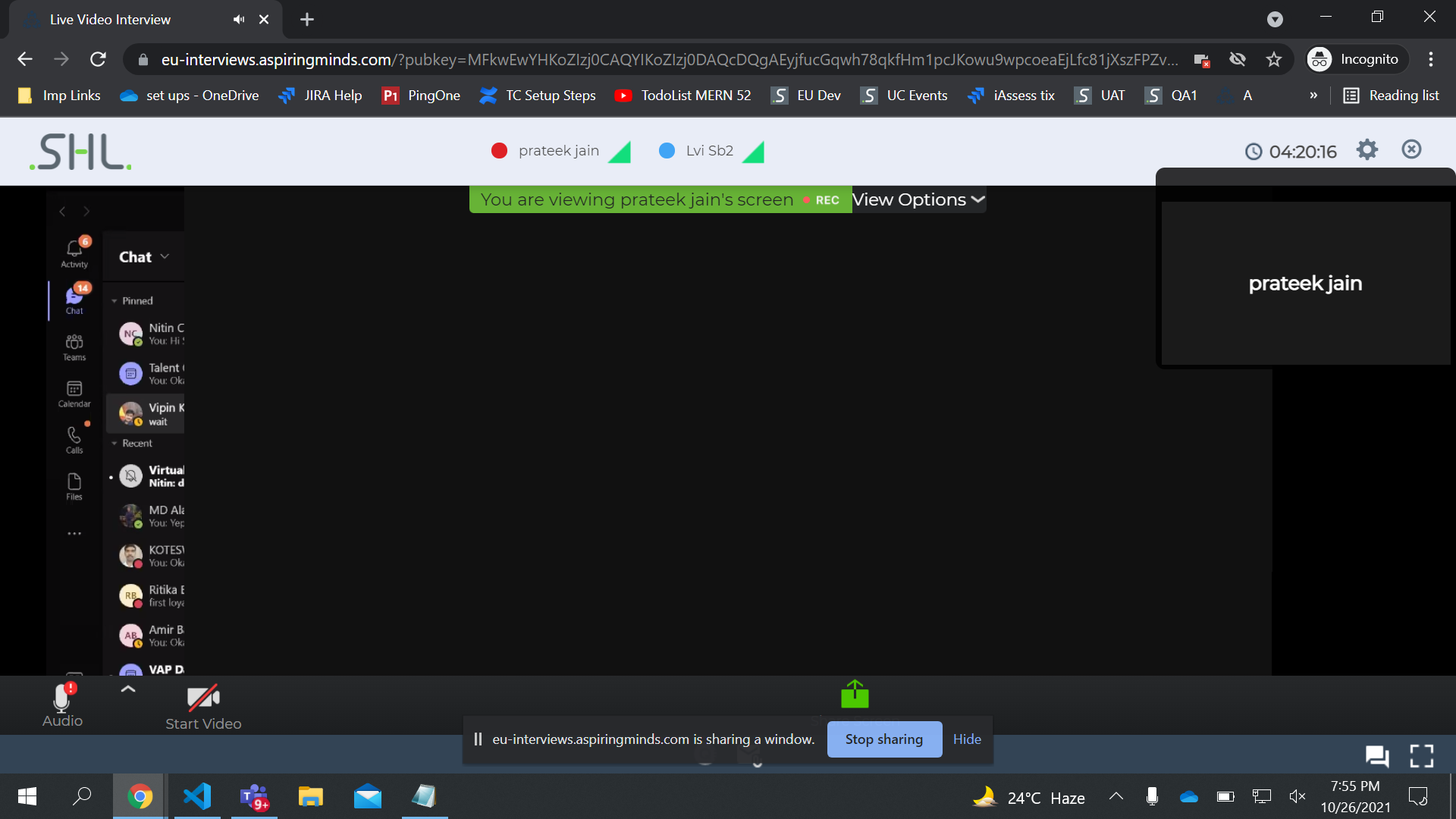Open the JIRA Help bookmark
1456x819 pixels.
coord(320,96)
